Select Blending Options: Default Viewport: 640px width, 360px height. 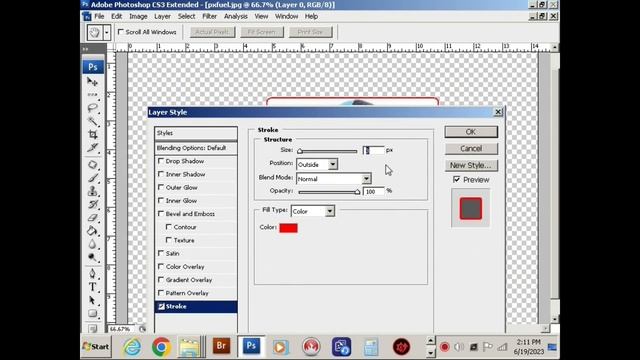coord(196,148)
